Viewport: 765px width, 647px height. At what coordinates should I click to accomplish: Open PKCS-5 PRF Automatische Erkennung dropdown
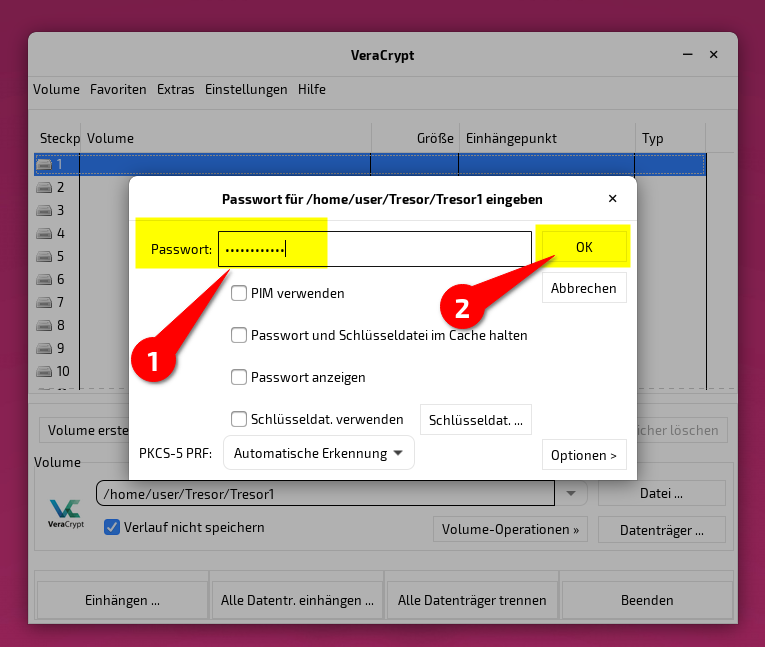click(319, 453)
